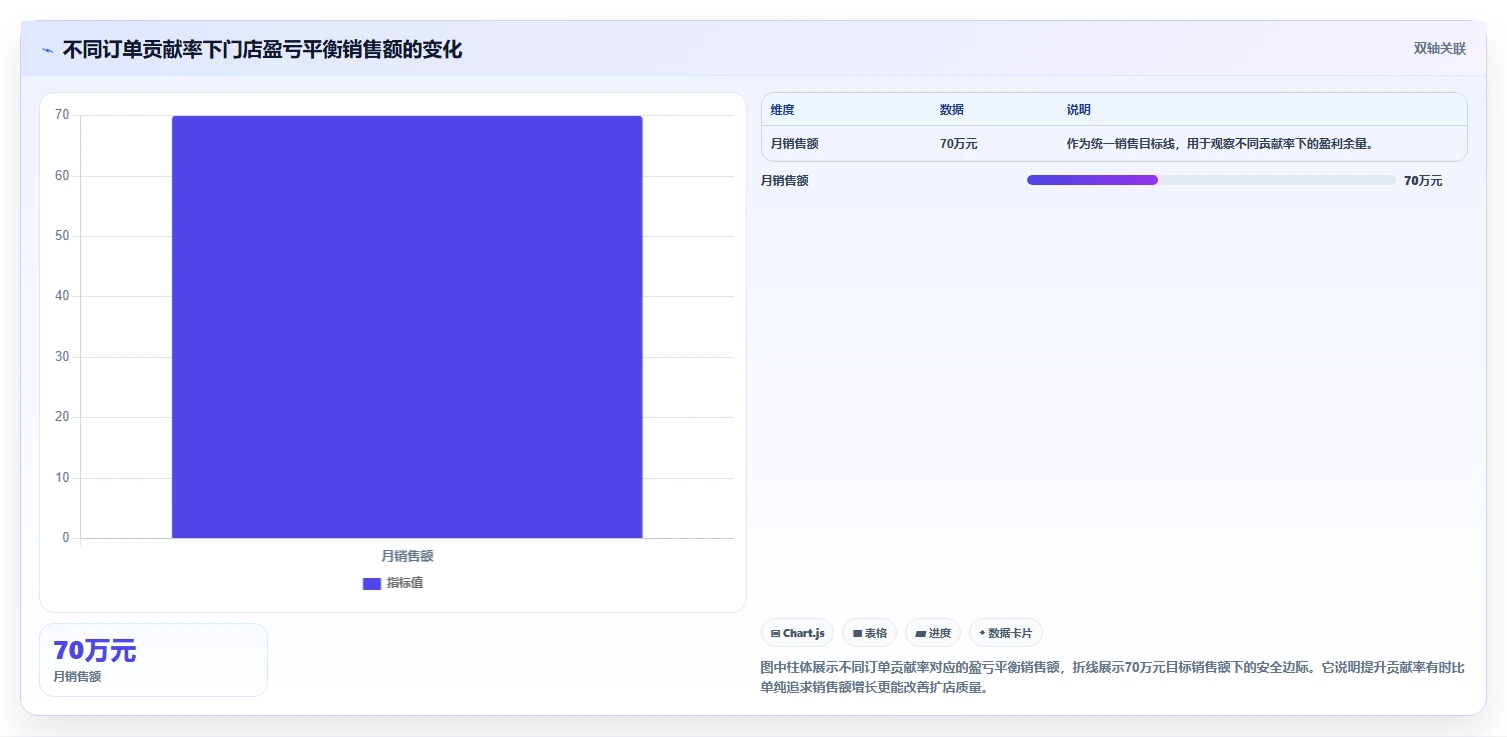1507x737 pixels.
Task: Click the 70万元 cell in the table
Action: pos(958,144)
